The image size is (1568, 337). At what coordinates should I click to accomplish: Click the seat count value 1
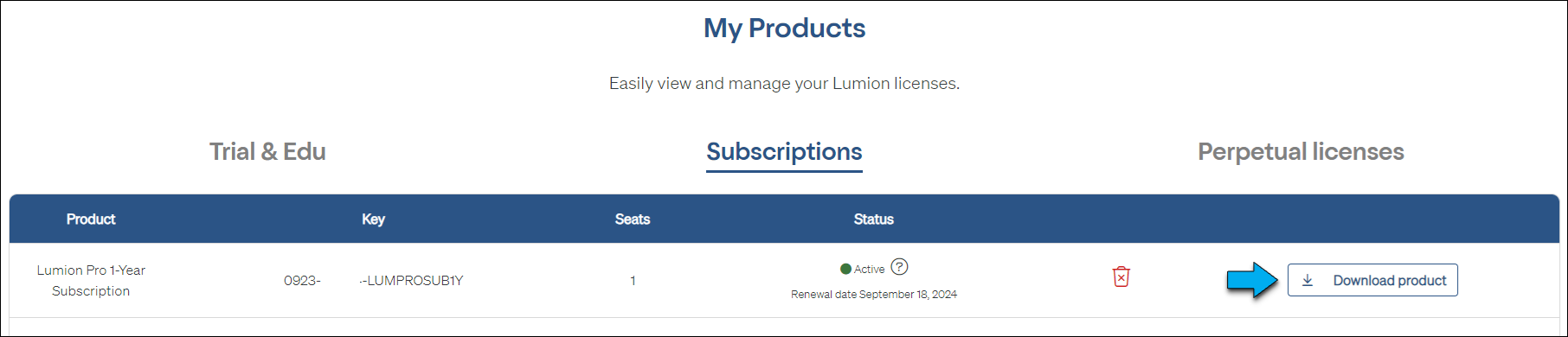click(x=633, y=281)
